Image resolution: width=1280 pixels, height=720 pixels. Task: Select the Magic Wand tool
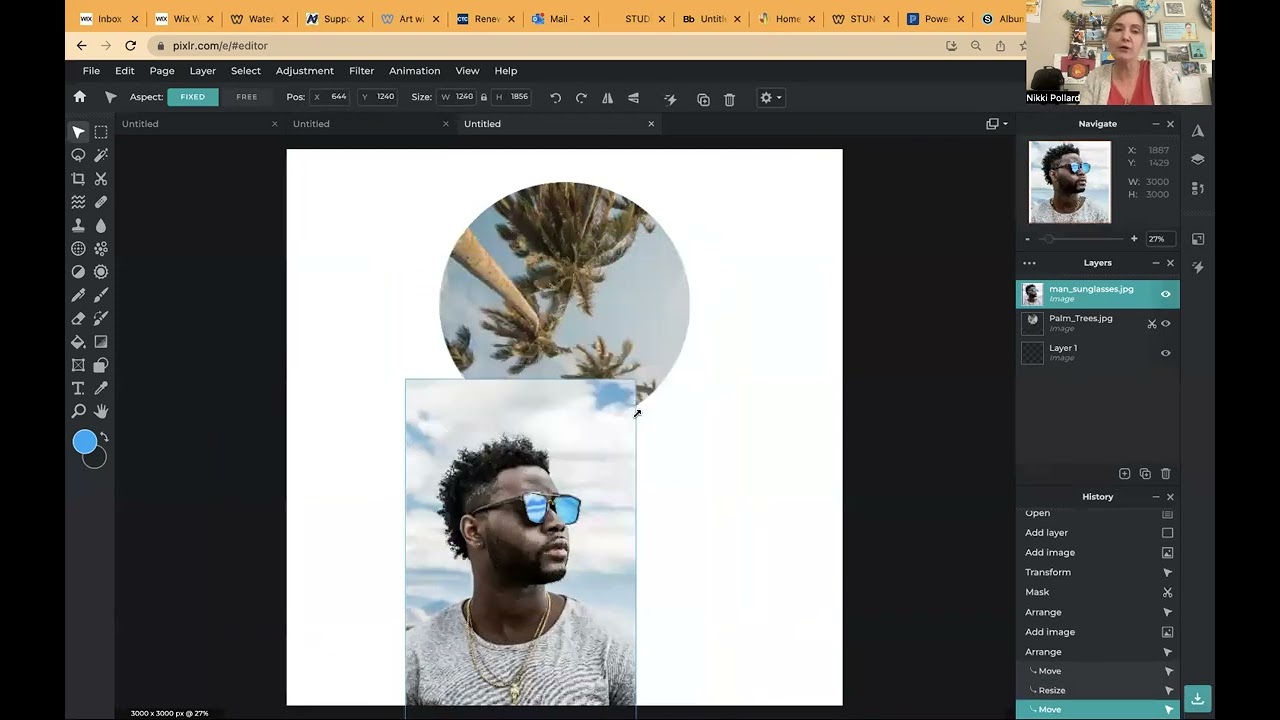click(101, 155)
